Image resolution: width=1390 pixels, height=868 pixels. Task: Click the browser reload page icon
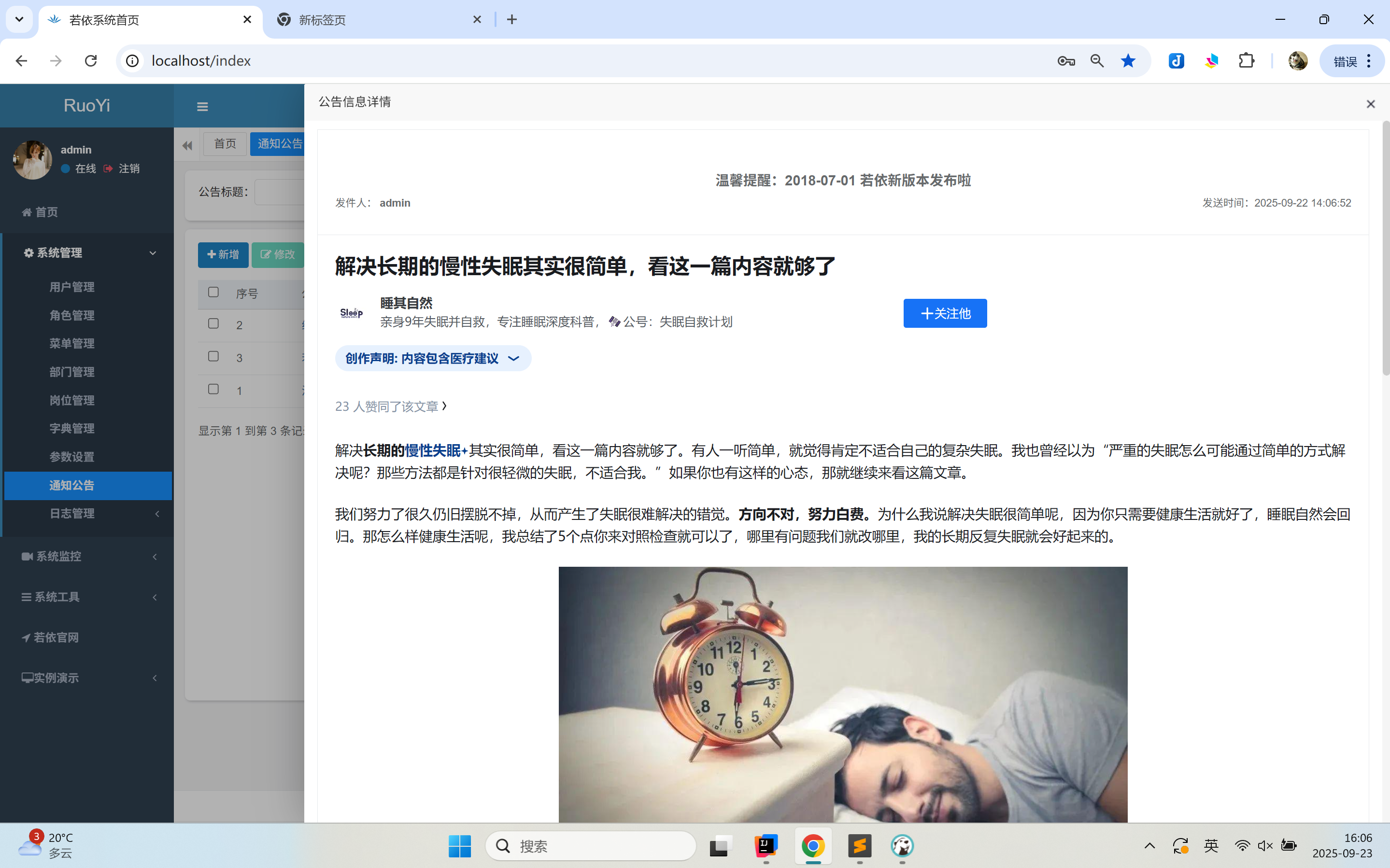tap(91, 61)
